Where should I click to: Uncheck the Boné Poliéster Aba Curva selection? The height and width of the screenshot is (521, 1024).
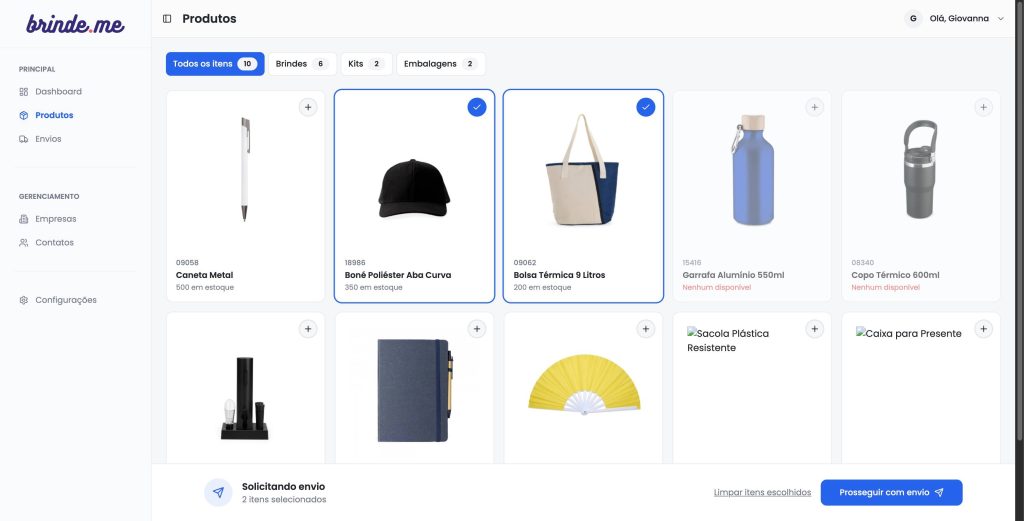click(477, 107)
